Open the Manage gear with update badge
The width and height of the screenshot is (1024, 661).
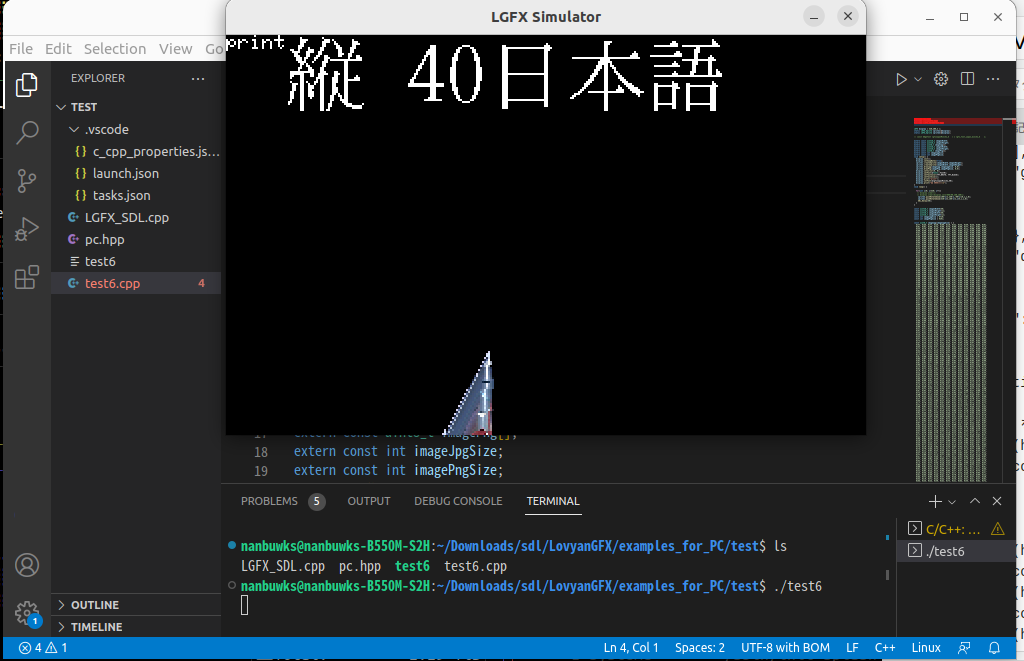pos(27,613)
